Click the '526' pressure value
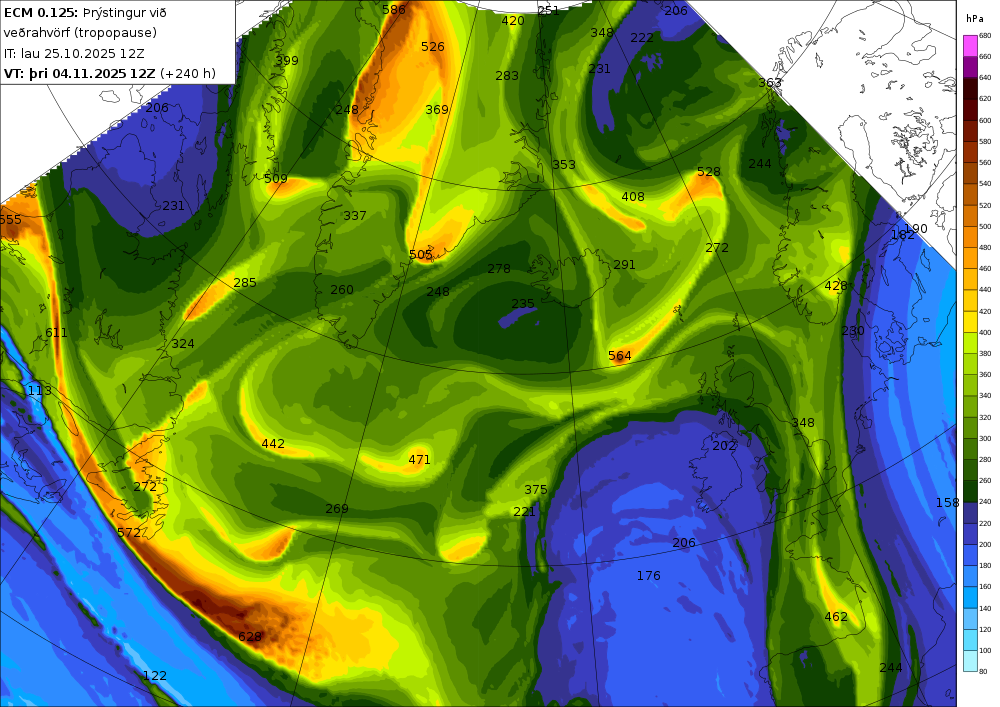 433,47
